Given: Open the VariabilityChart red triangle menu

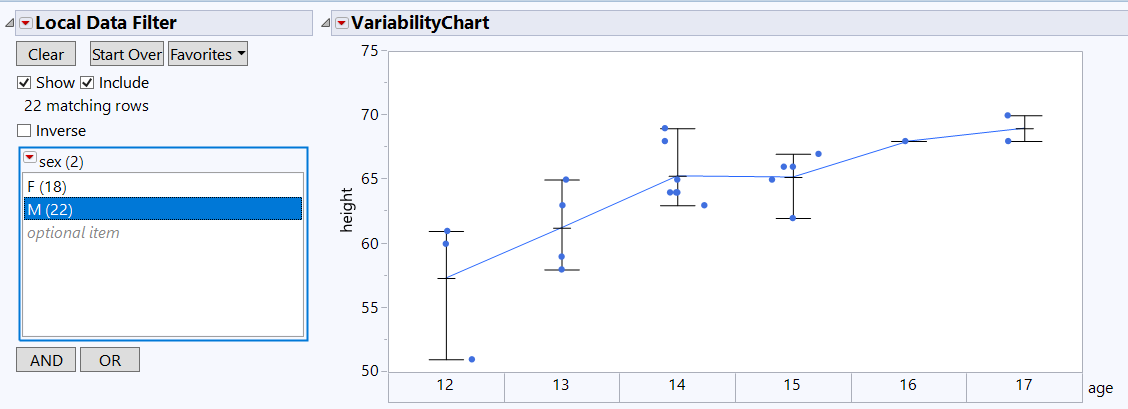Looking at the screenshot, I should 342,23.
